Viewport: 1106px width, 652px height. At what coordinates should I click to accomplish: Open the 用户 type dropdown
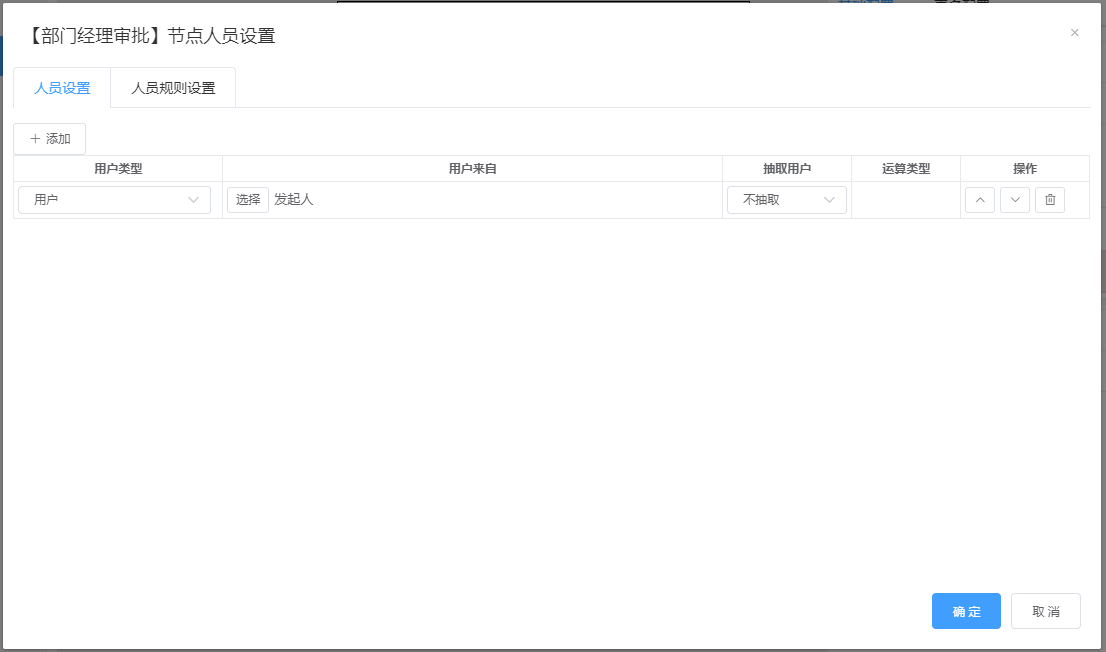pos(114,200)
